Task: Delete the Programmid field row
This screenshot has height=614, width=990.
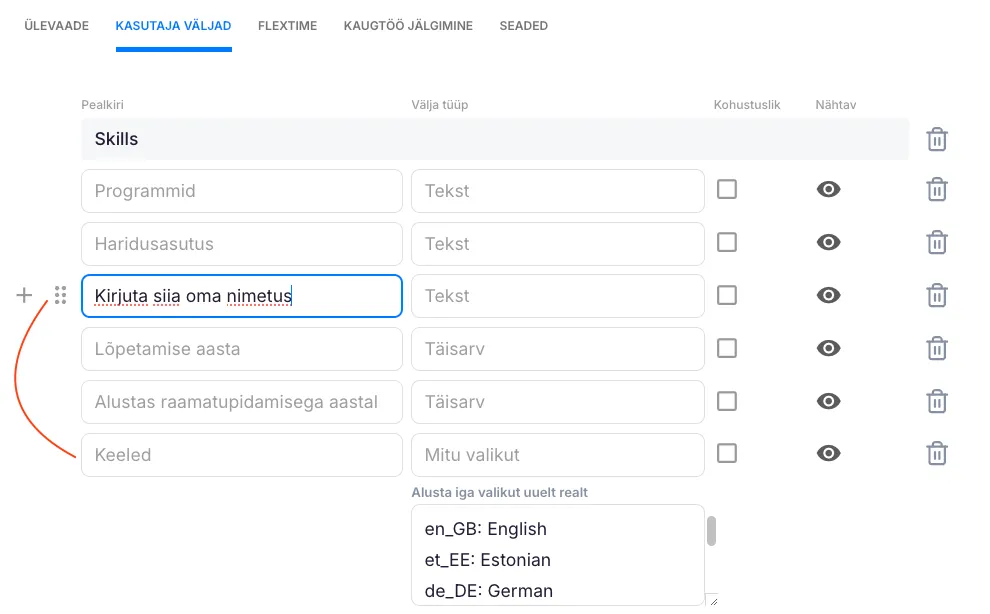Action: click(936, 190)
